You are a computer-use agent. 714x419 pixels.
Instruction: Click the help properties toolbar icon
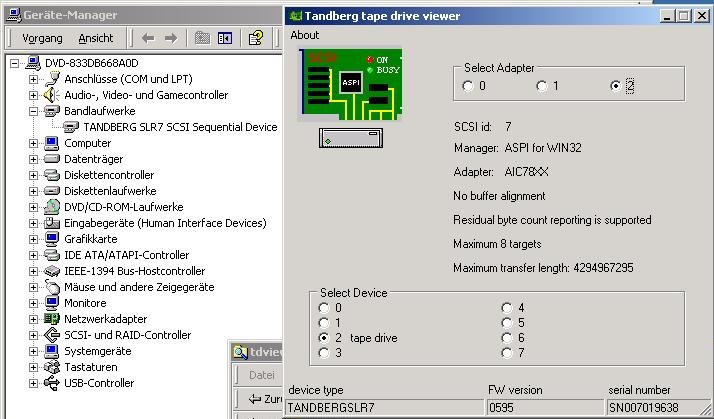tap(256, 38)
